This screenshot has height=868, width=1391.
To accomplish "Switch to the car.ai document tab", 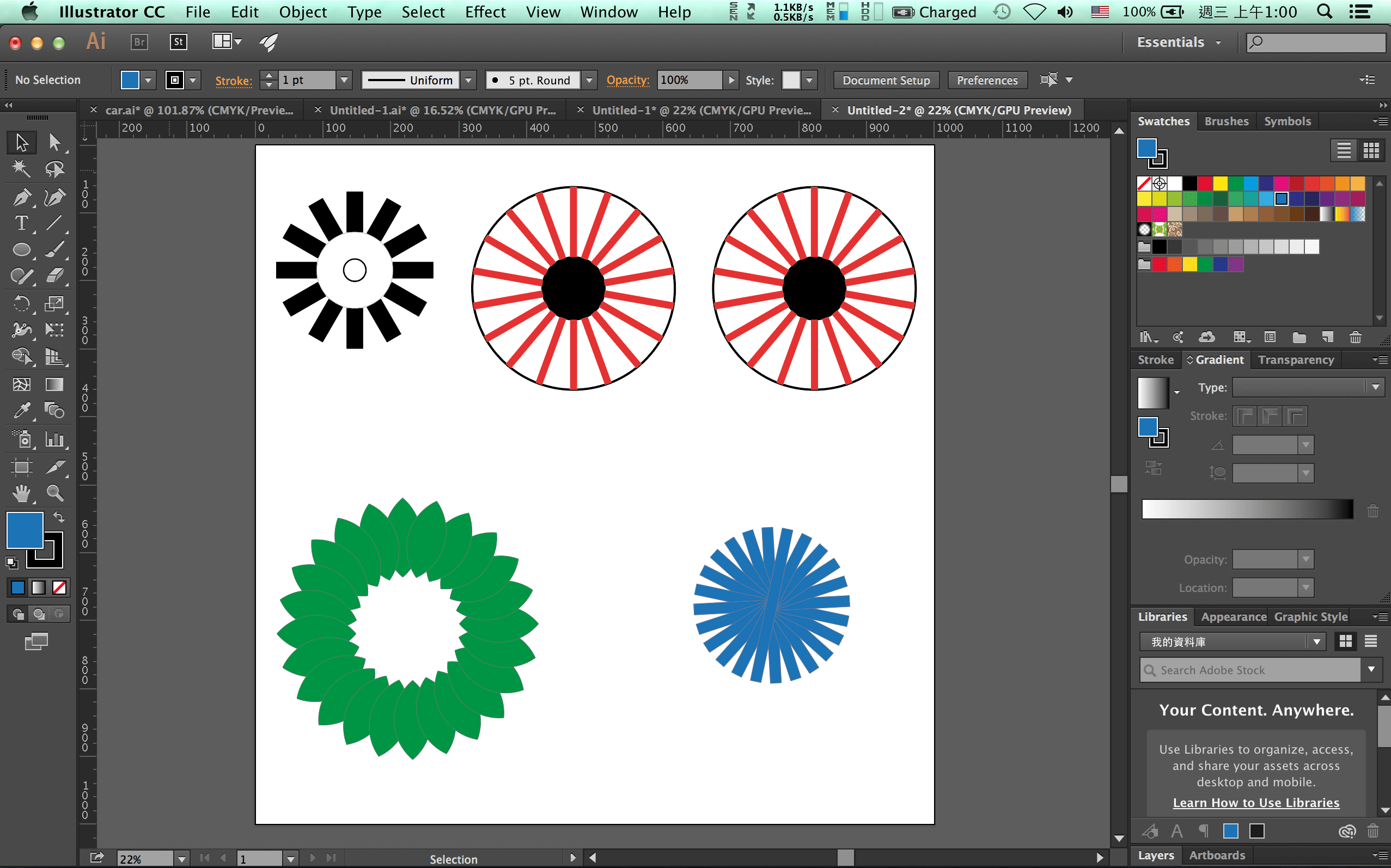I will 199,110.
